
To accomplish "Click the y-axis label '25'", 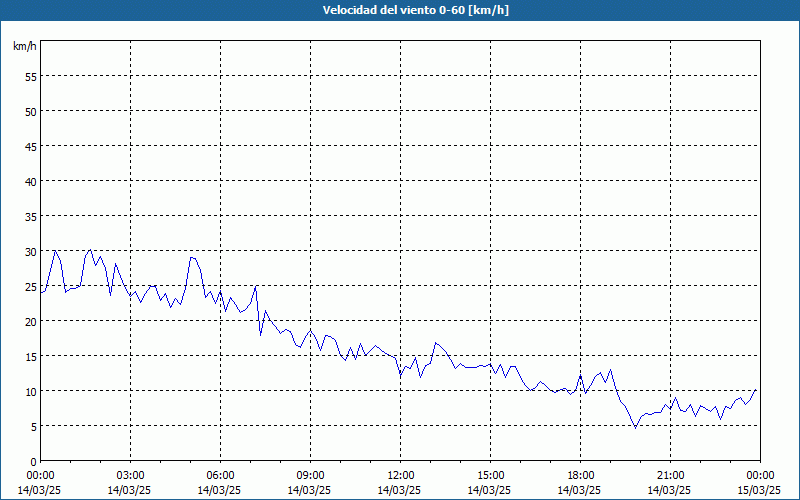I will tap(31, 286).
